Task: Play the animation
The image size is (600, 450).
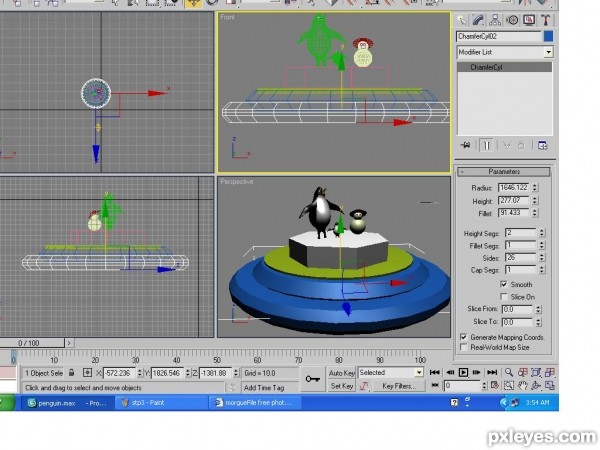Action: click(463, 372)
